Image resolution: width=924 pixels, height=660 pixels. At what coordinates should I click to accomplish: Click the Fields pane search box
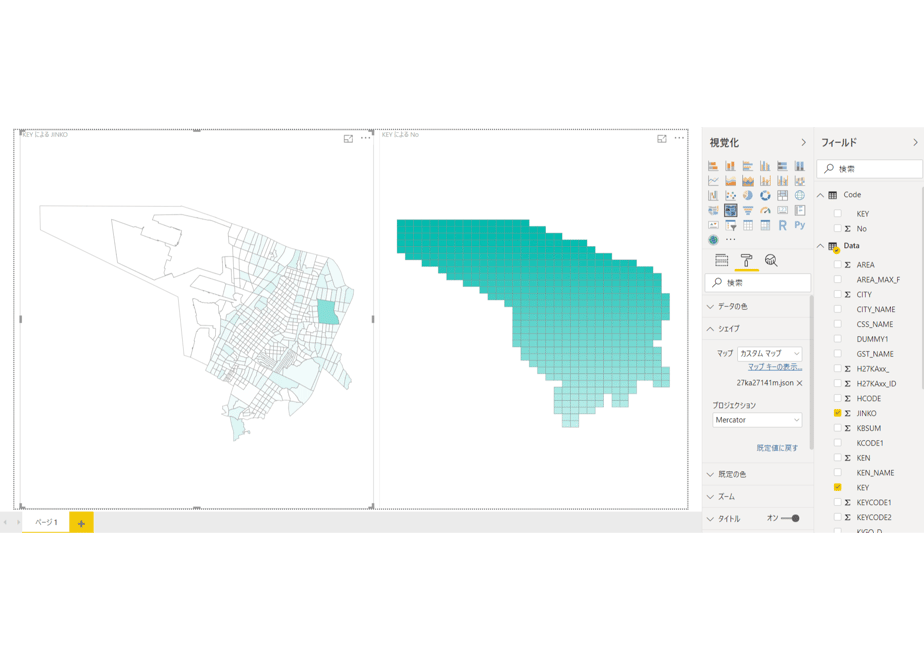pos(870,169)
